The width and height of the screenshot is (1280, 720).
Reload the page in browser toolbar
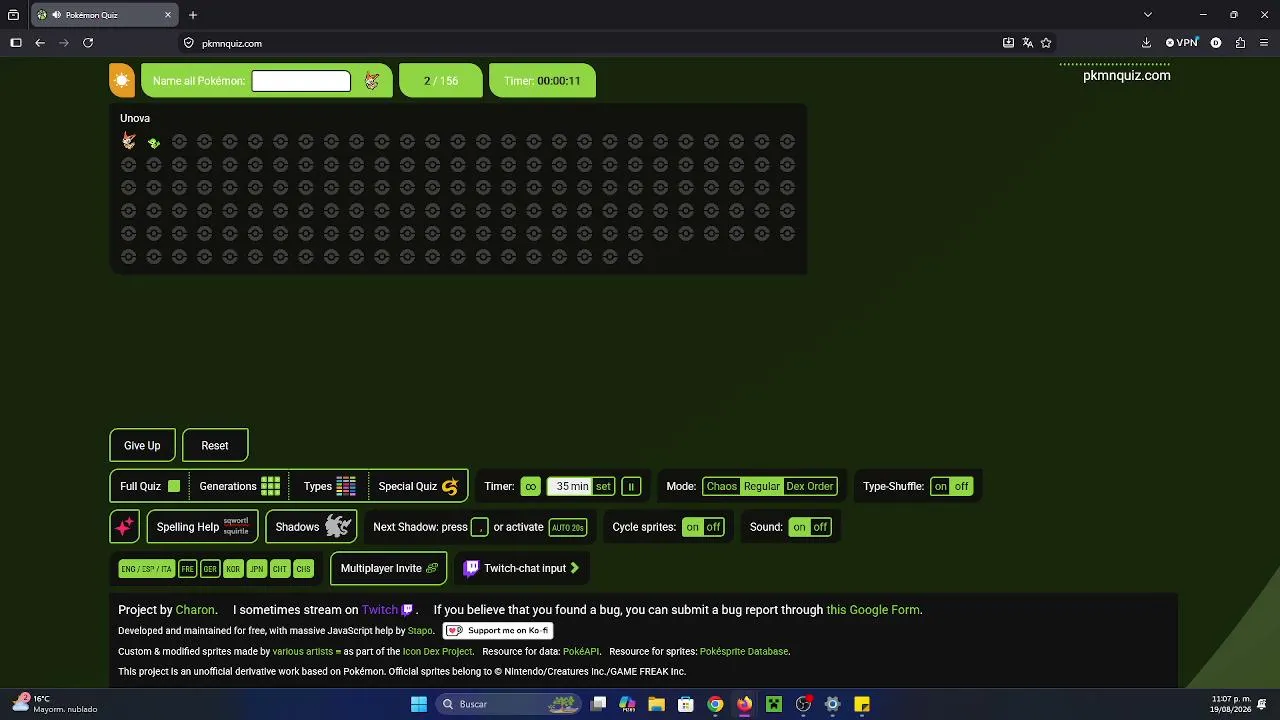88,43
